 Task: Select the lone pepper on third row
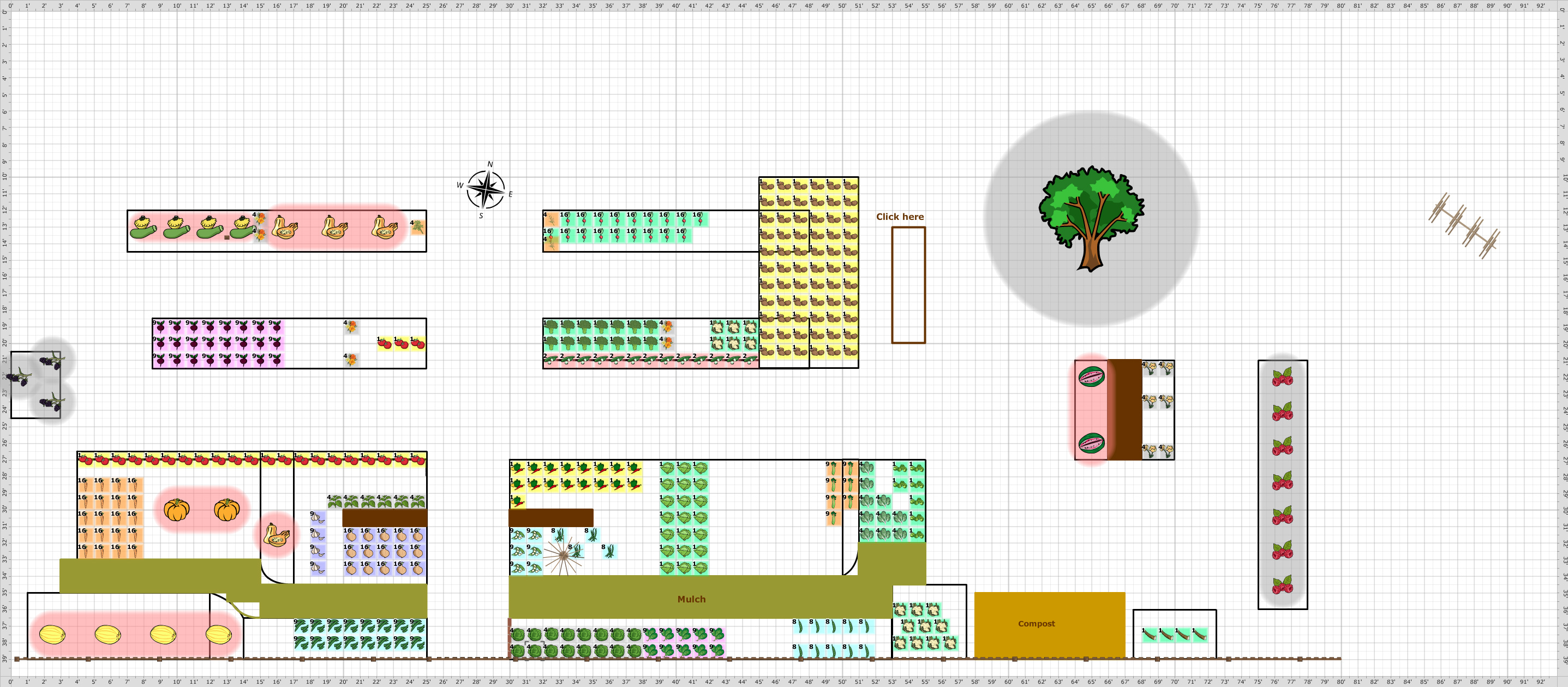coord(517,501)
